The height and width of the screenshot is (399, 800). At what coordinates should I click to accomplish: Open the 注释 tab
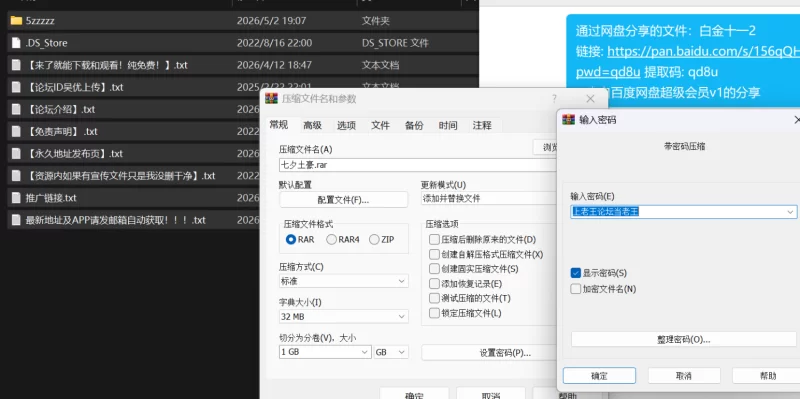482,125
